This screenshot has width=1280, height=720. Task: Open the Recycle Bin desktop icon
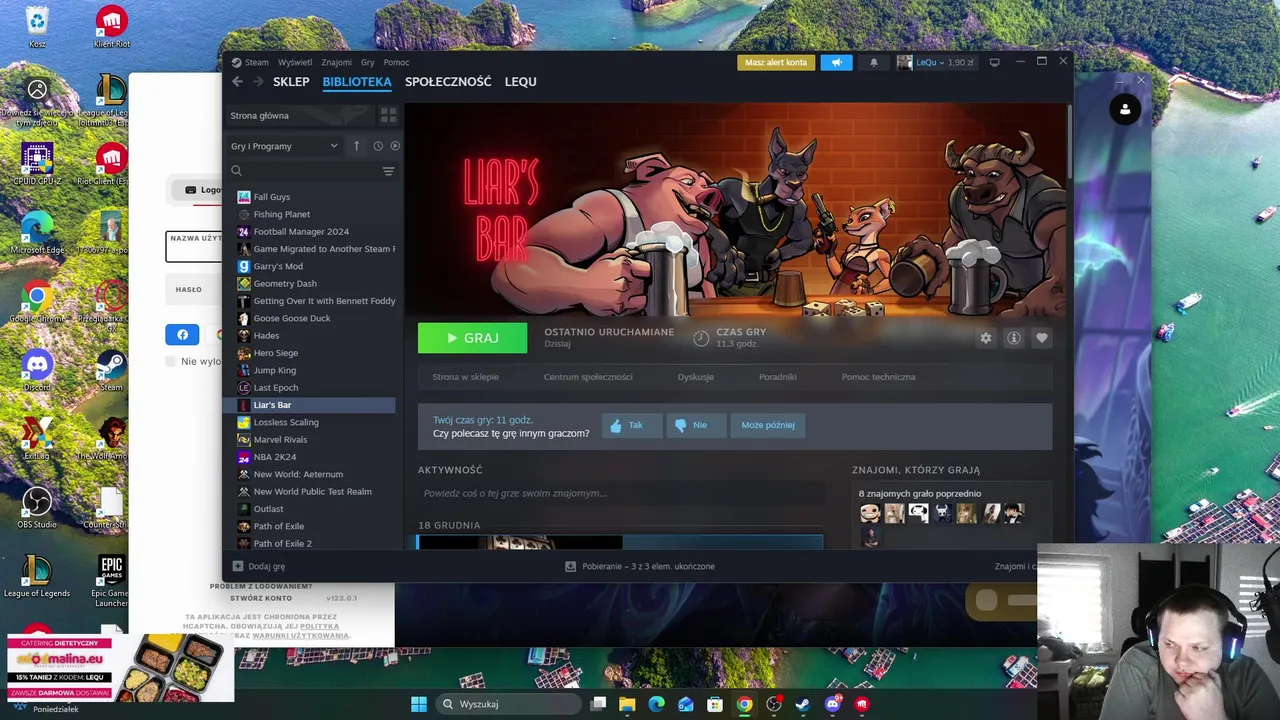tap(37, 26)
